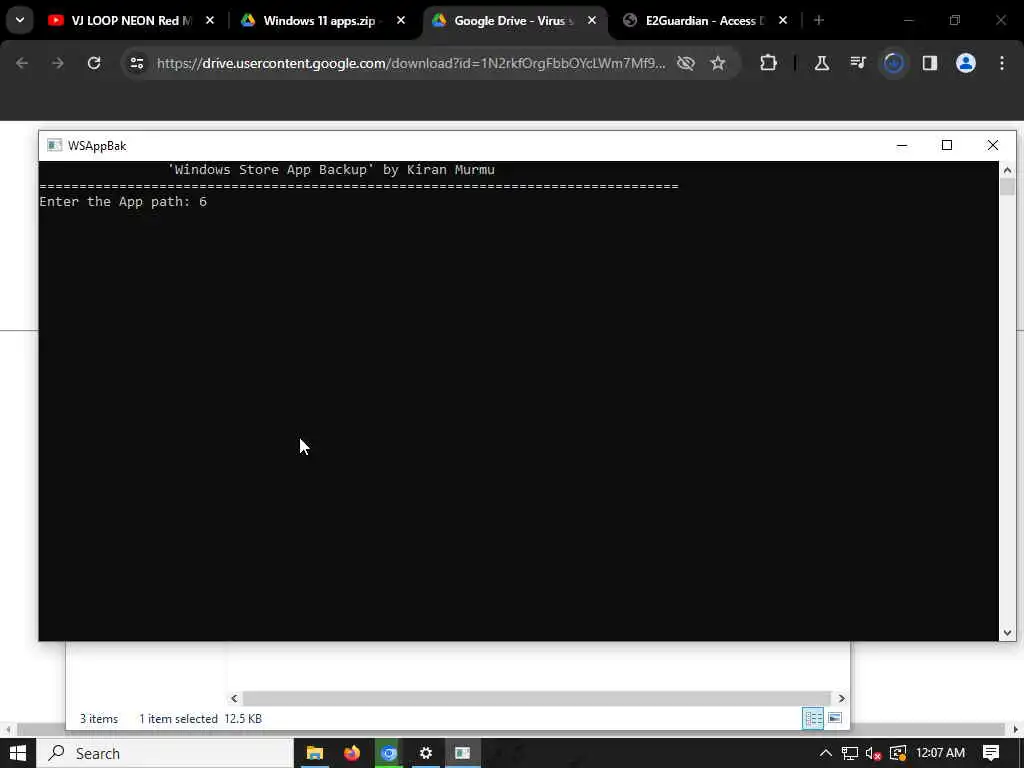Click the console scrollbar up arrow

pyautogui.click(x=1007, y=170)
